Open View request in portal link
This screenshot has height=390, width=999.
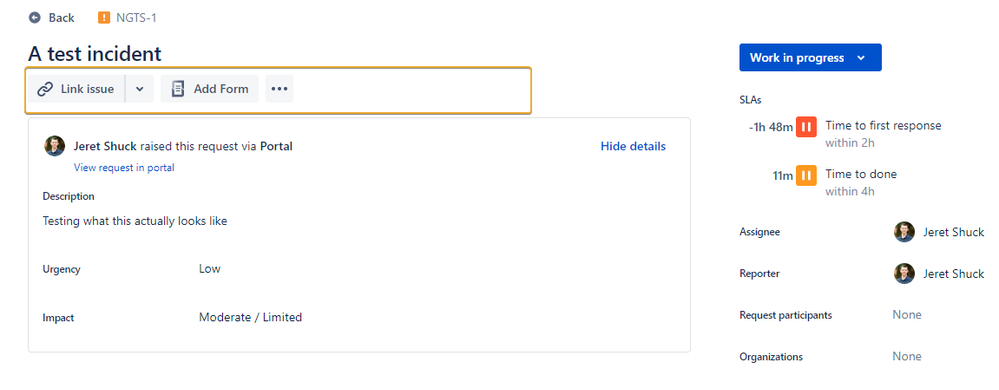pos(124,168)
